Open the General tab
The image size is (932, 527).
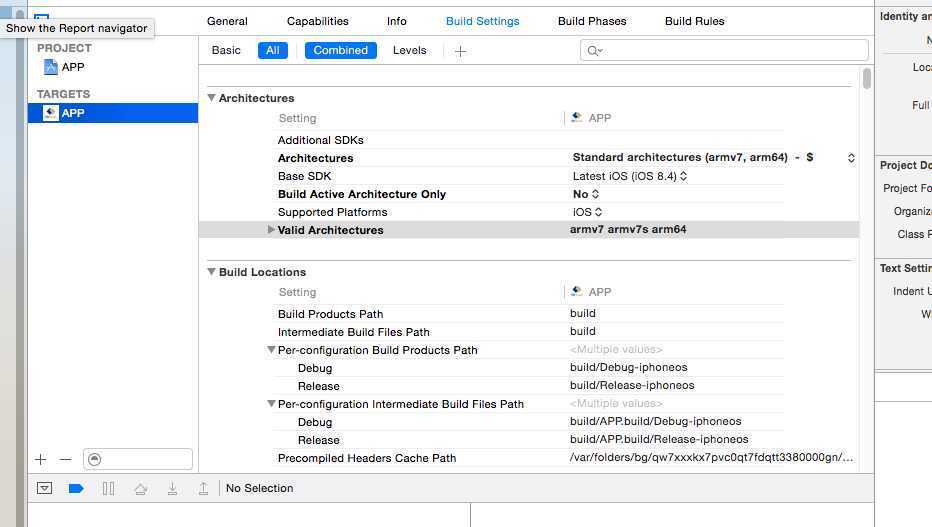[x=227, y=21]
